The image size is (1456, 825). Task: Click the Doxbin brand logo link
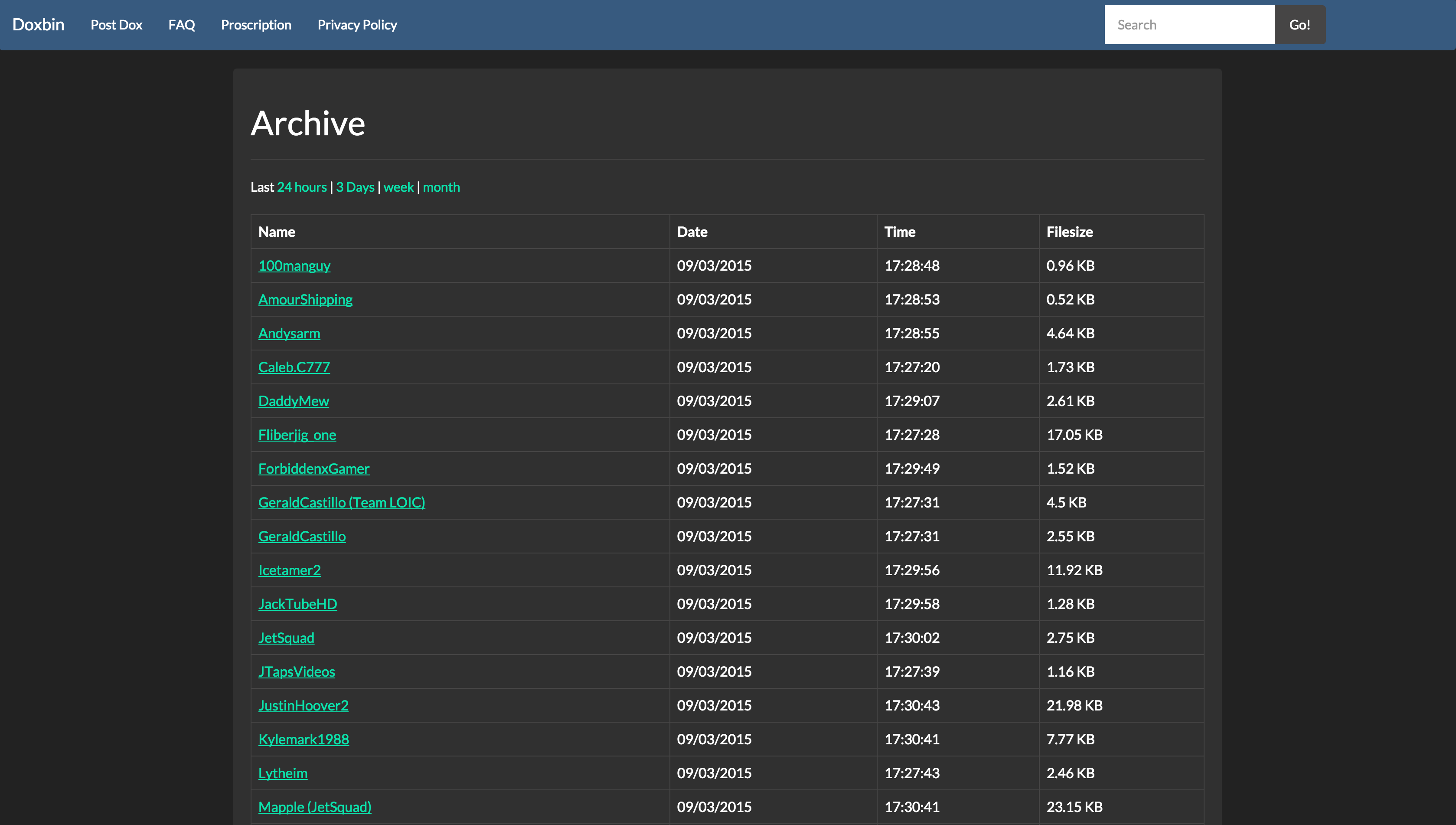[39, 25]
